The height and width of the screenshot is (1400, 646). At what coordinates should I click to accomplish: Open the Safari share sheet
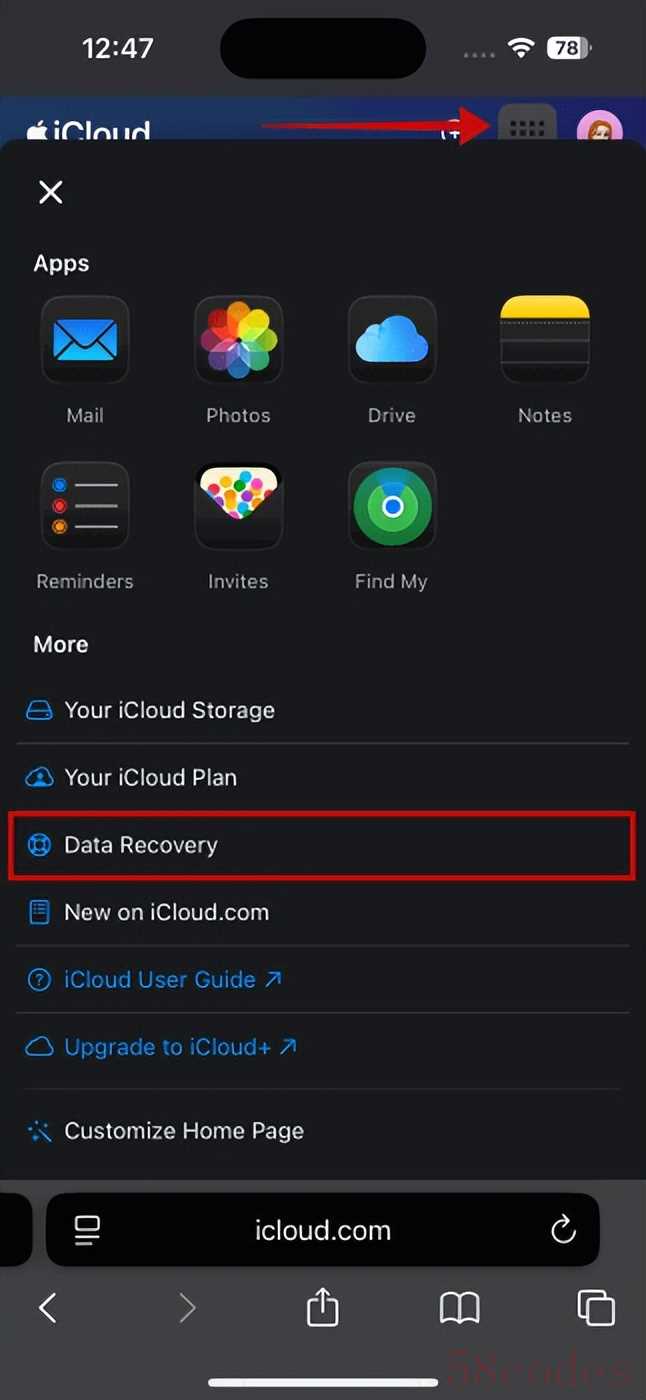tap(322, 1308)
